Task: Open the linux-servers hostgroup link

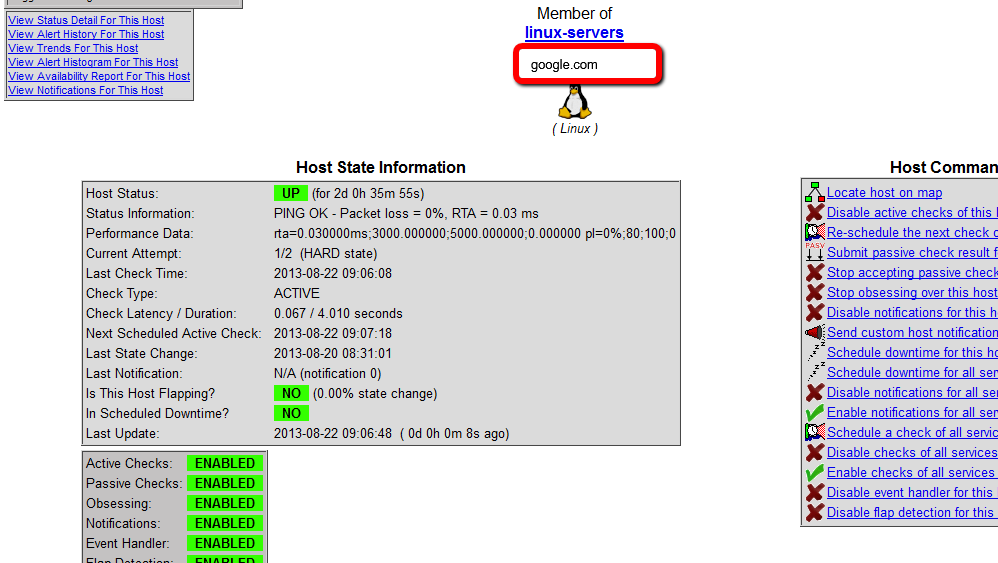Action: tap(574, 33)
